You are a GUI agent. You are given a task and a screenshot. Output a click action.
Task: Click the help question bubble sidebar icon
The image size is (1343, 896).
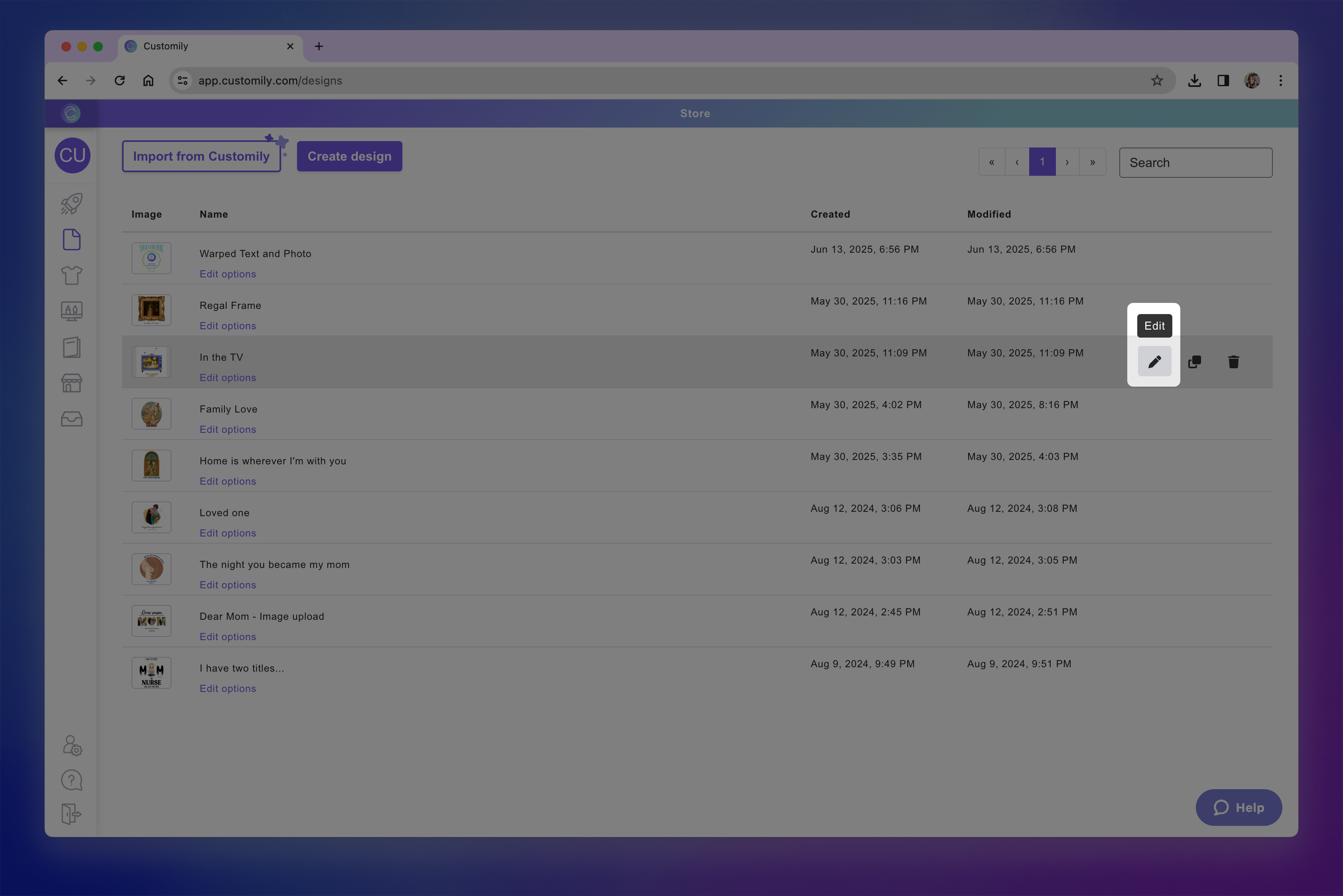click(x=71, y=780)
